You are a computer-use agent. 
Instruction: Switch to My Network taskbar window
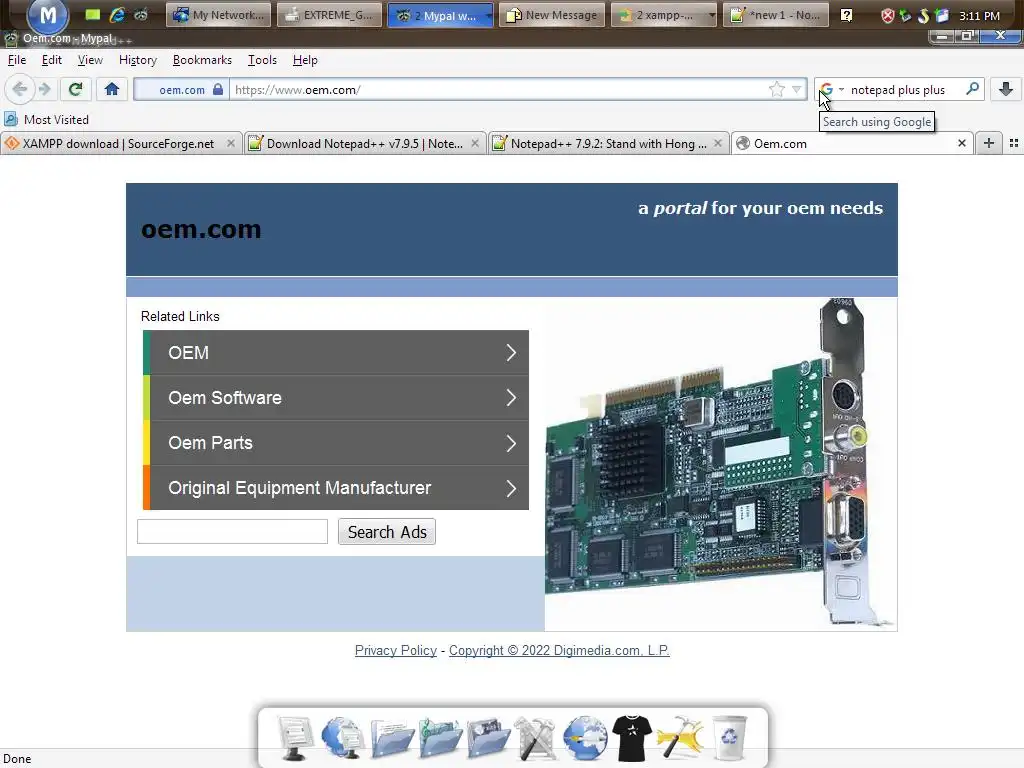tap(219, 15)
